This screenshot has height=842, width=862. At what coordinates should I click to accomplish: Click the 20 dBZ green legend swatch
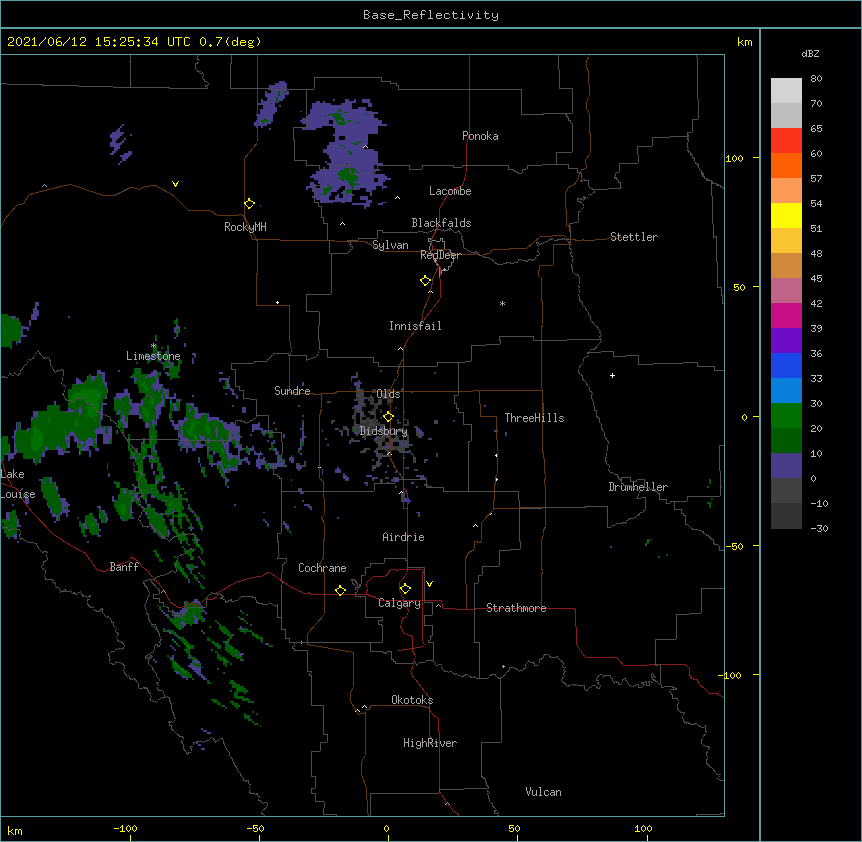[x=786, y=440]
